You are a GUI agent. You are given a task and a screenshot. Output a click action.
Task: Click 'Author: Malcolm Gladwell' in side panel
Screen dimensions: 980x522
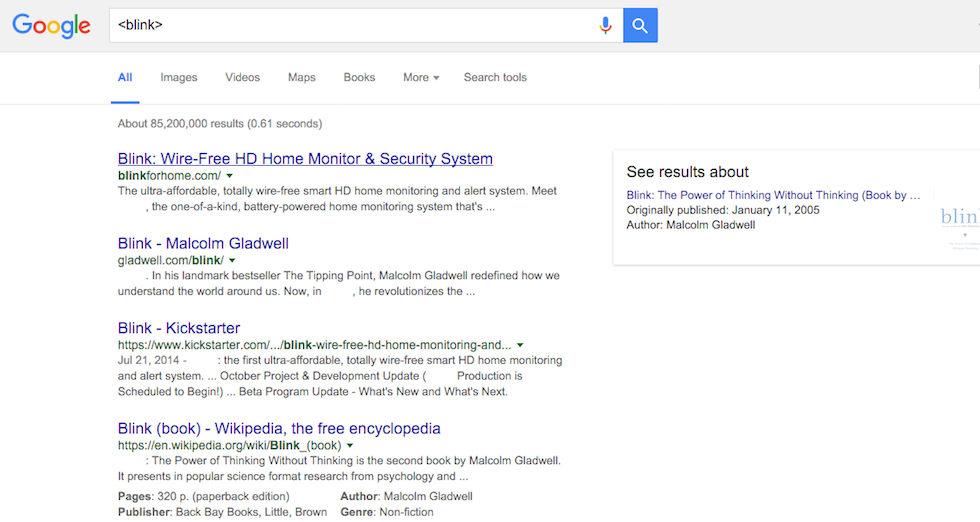pyautogui.click(x=691, y=225)
